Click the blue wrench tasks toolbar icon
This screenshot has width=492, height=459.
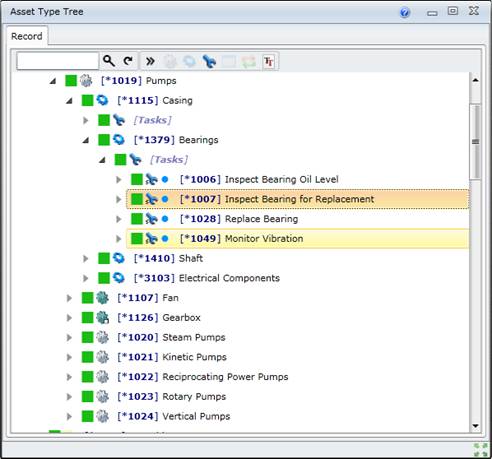pos(209,61)
